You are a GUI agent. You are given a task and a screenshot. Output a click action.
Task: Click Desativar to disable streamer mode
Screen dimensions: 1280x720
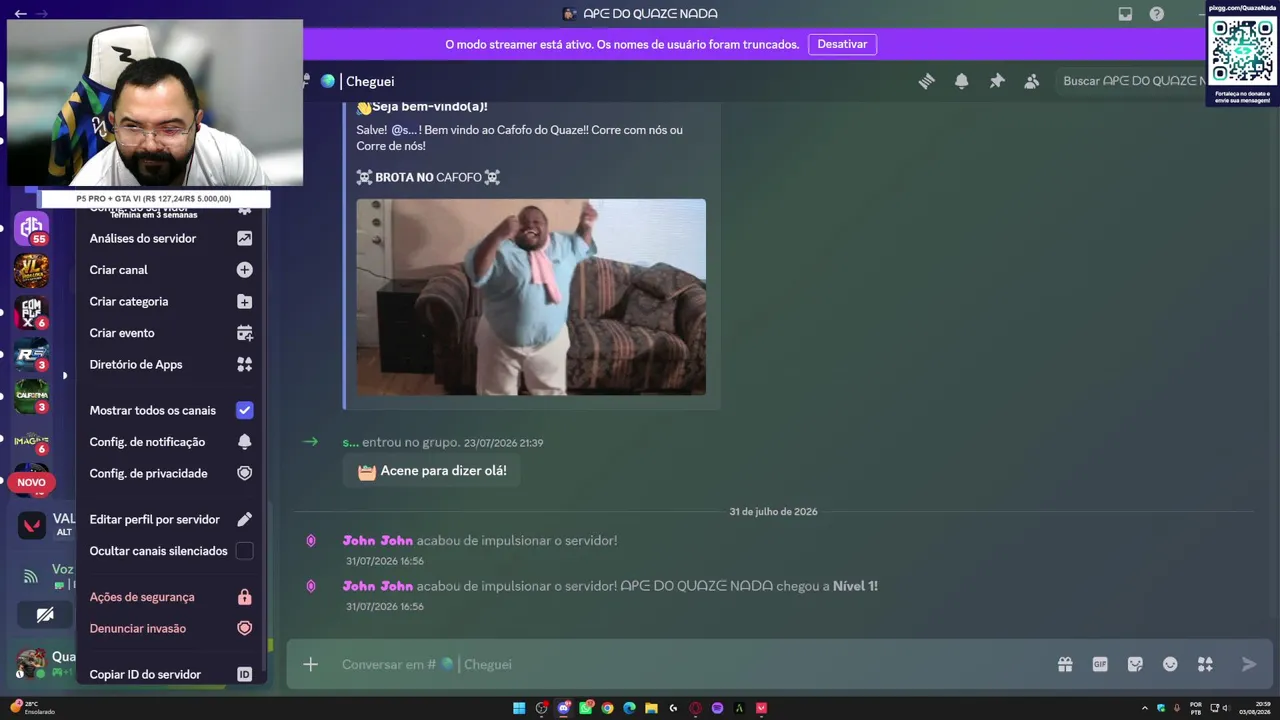pyautogui.click(x=842, y=44)
